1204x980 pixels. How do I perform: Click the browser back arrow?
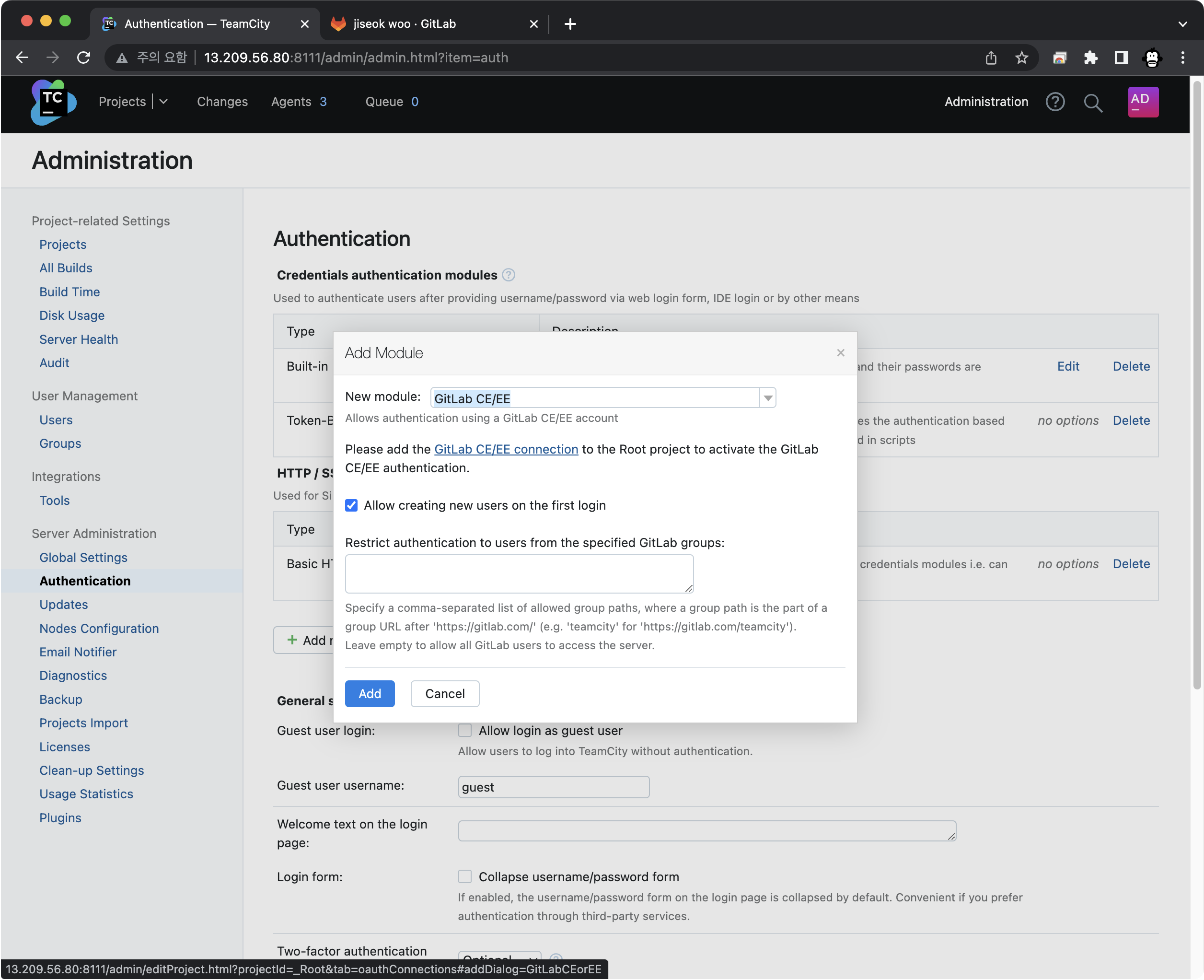click(22, 58)
